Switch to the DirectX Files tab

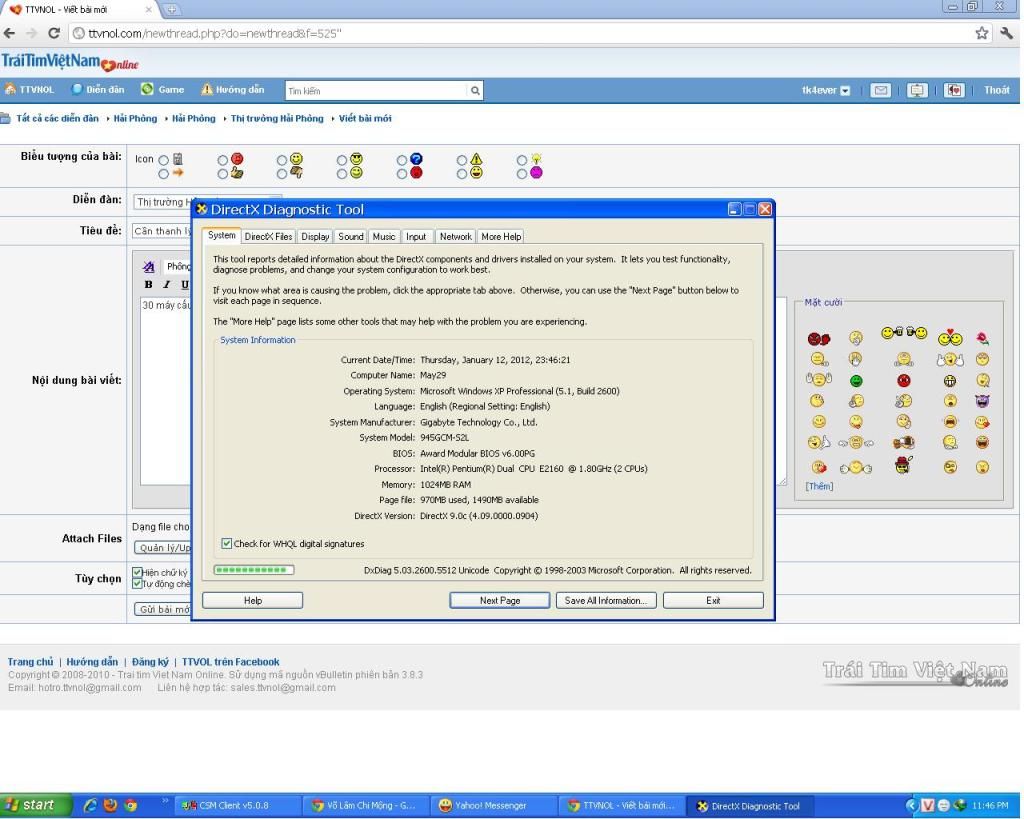[268, 236]
